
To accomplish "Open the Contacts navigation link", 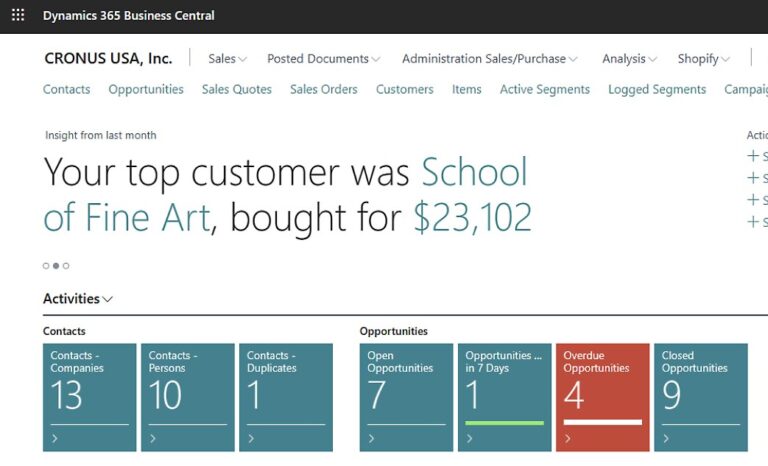I will tap(67, 89).
